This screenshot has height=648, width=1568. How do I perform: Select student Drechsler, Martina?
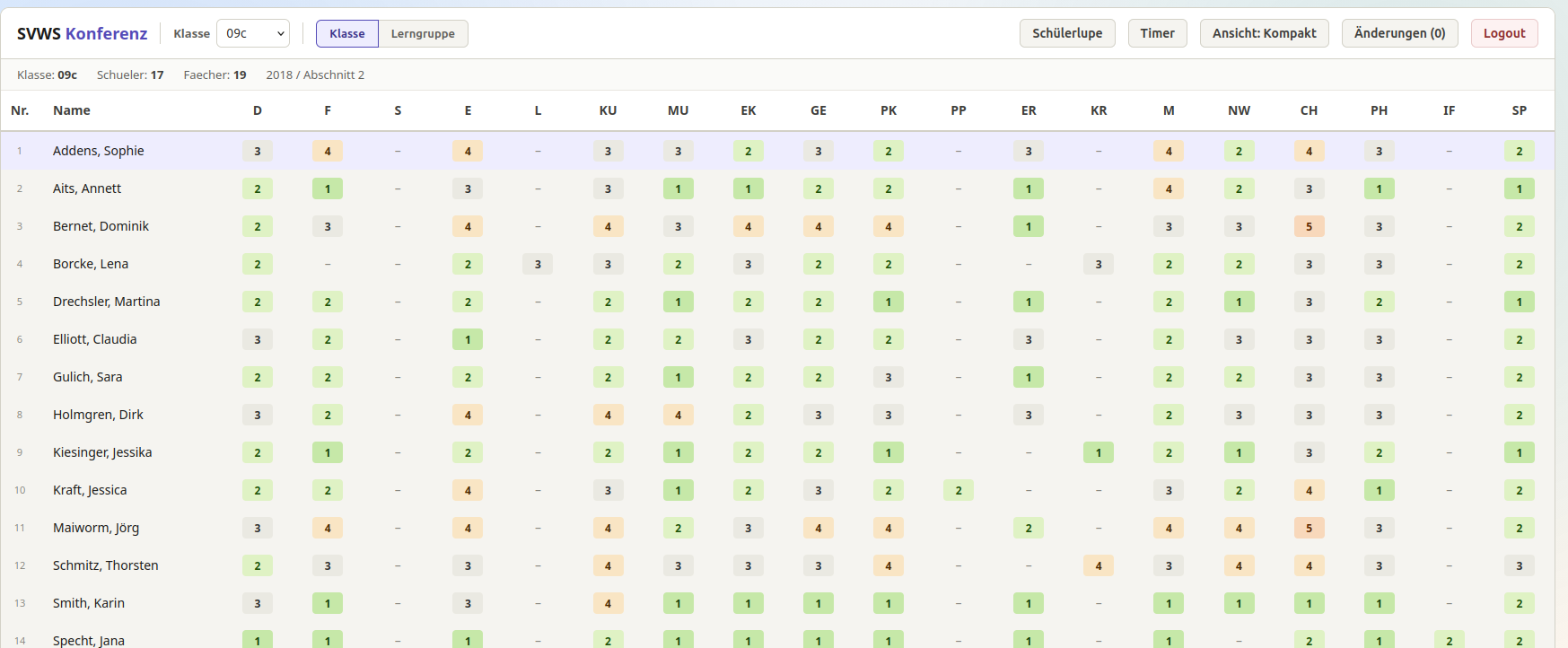106,302
